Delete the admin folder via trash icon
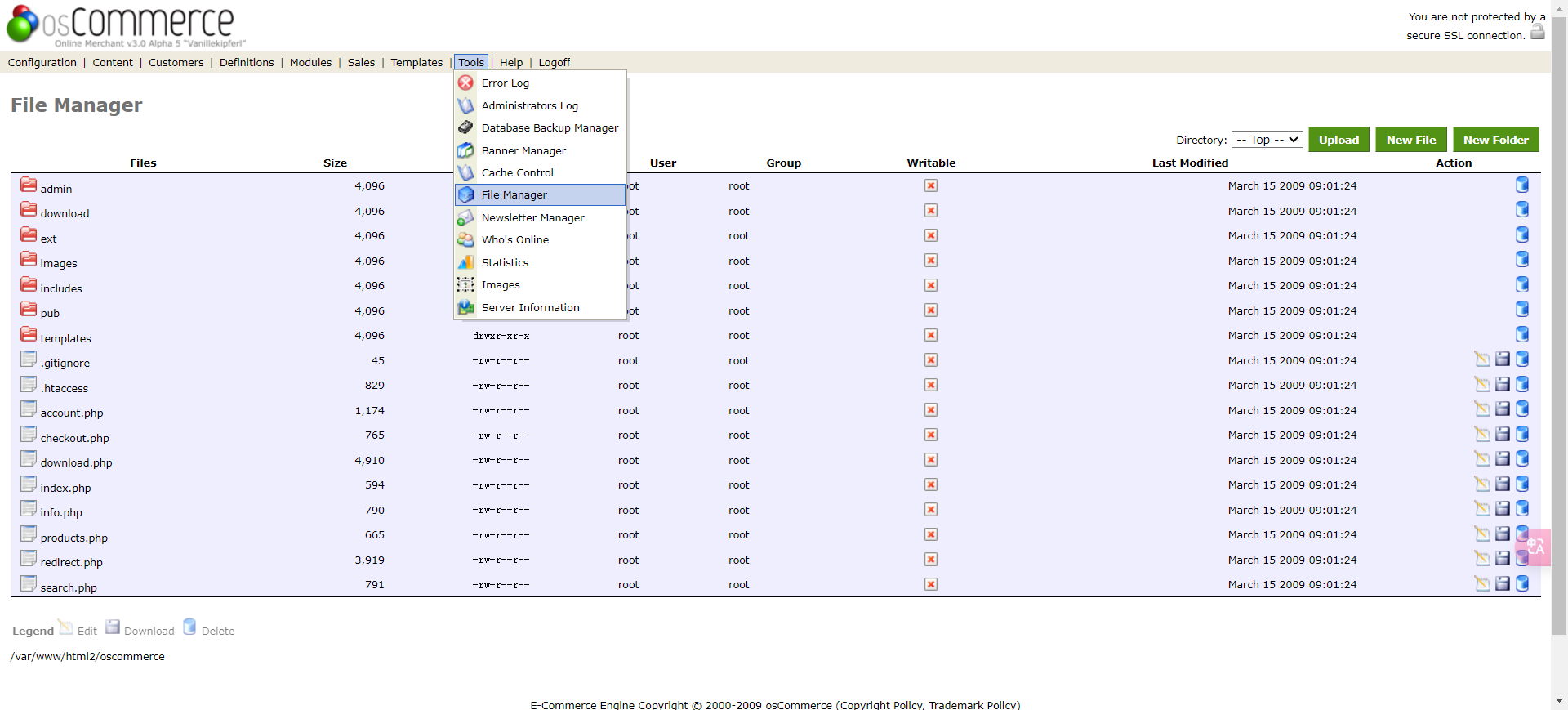This screenshot has width=1568, height=710. tap(1522, 185)
